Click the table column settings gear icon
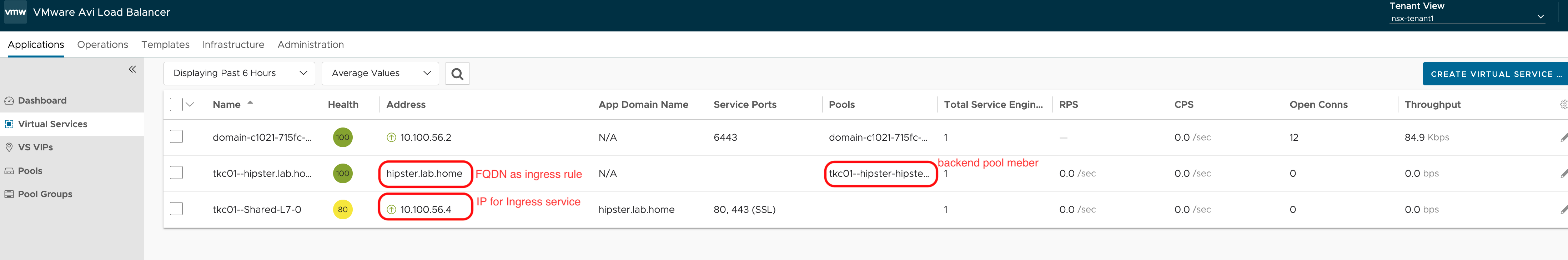The height and width of the screenshot is (260, 1568). tap(1563, 105)
